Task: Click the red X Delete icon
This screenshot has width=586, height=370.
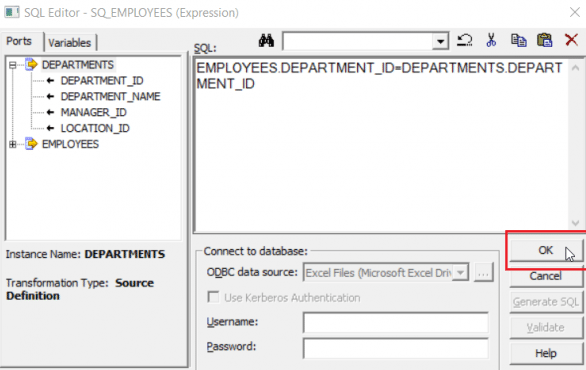Action: 571,40
